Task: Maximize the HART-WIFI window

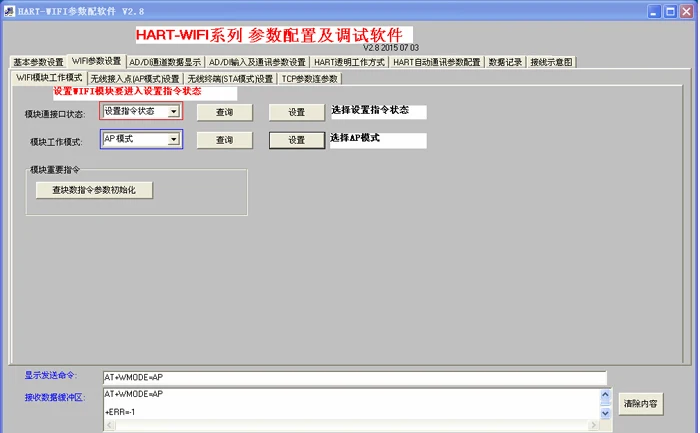Action: tap(671, 12)
